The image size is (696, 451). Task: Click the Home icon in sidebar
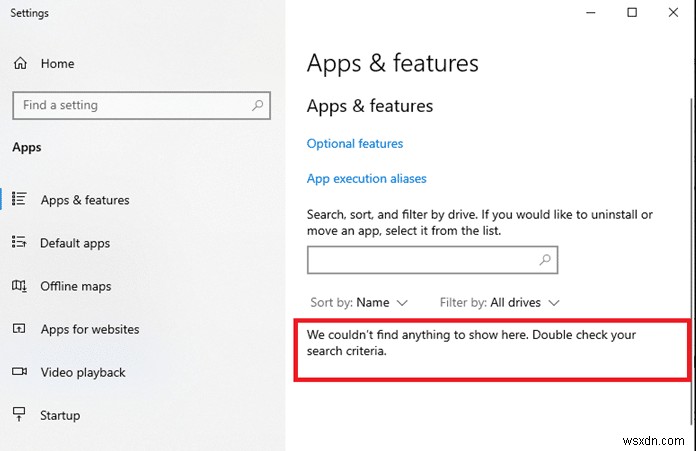click(20, 63)
